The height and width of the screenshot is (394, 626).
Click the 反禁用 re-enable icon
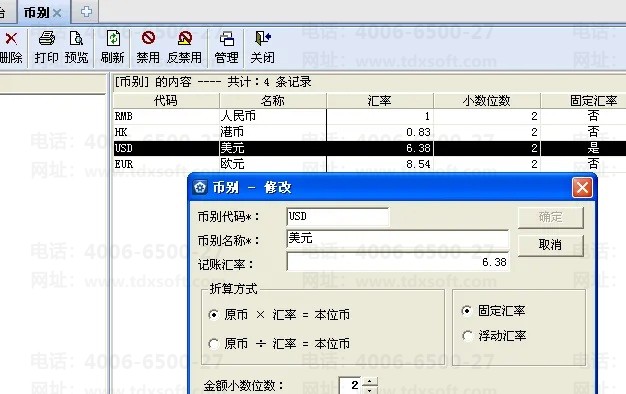click(184, 38)
